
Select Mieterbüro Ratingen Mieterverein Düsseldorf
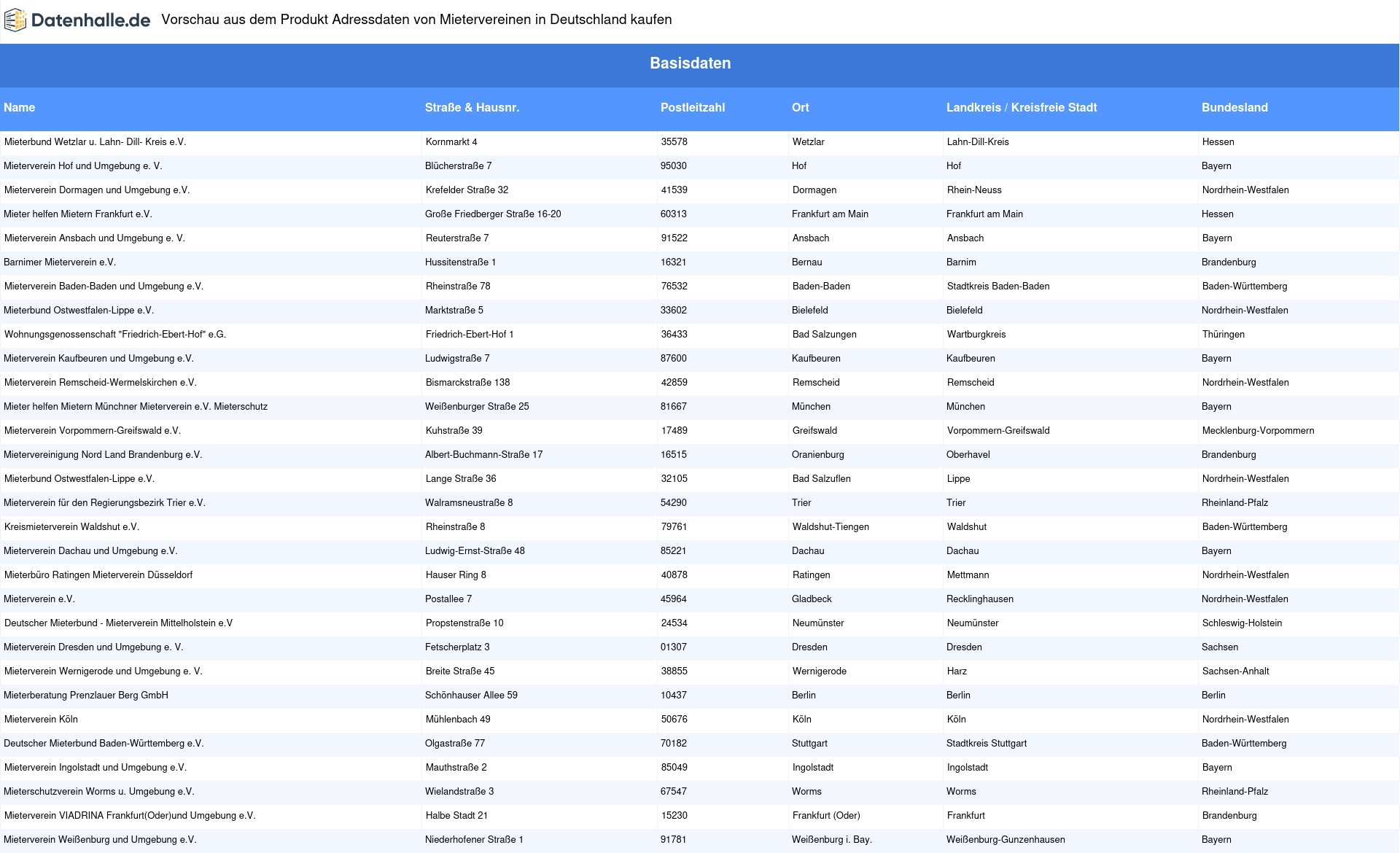pos(98,575)
